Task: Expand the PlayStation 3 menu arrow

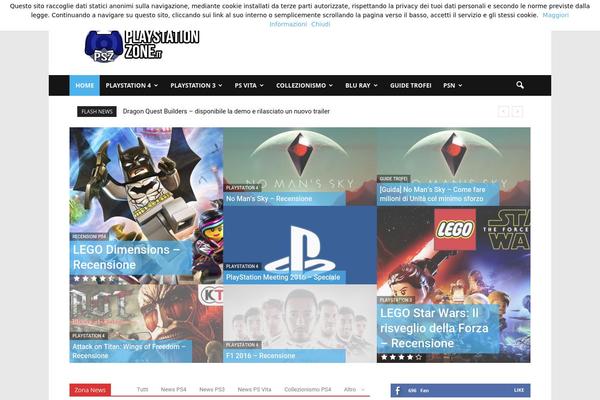Action: coord(220,85)
